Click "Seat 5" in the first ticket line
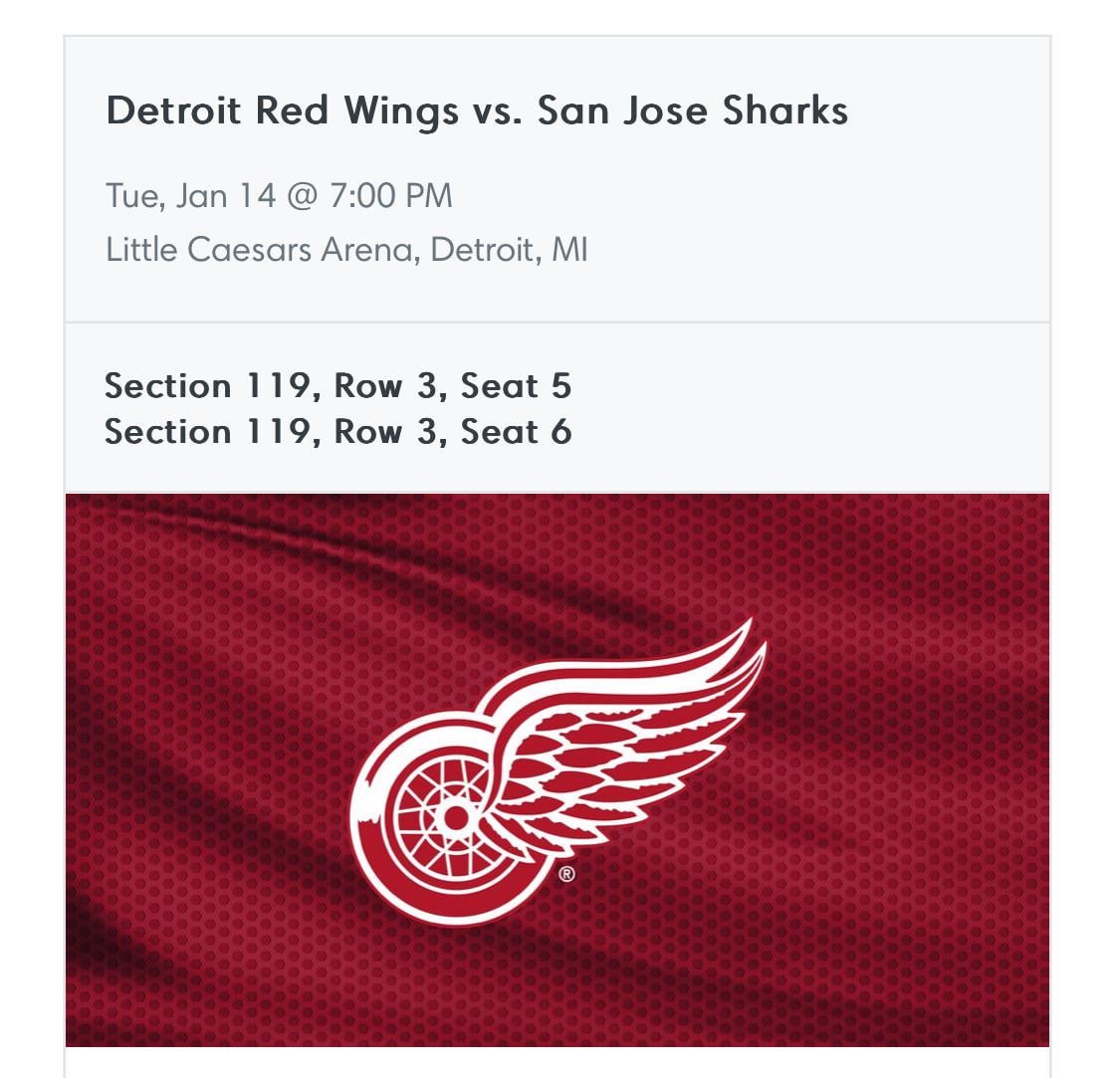The width and height of the screenshot is (1120, 1078). coord(516,386)
